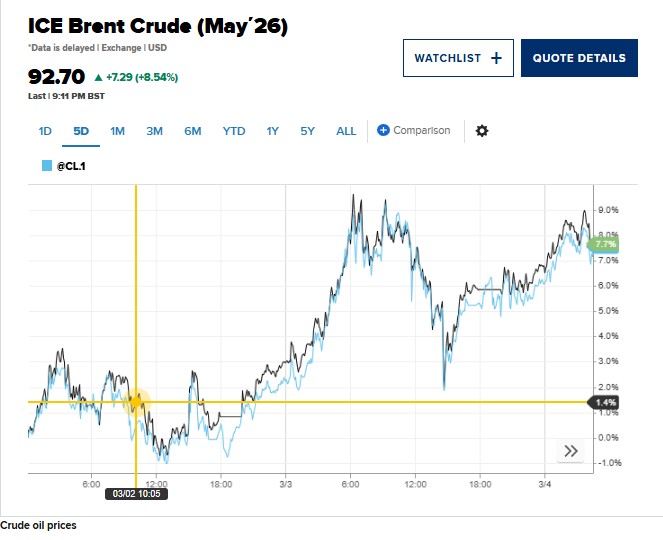Viewport: 663px width, 540px height.
Task: Open QUOTE DETAILS
Action: [x=579, y=58]
